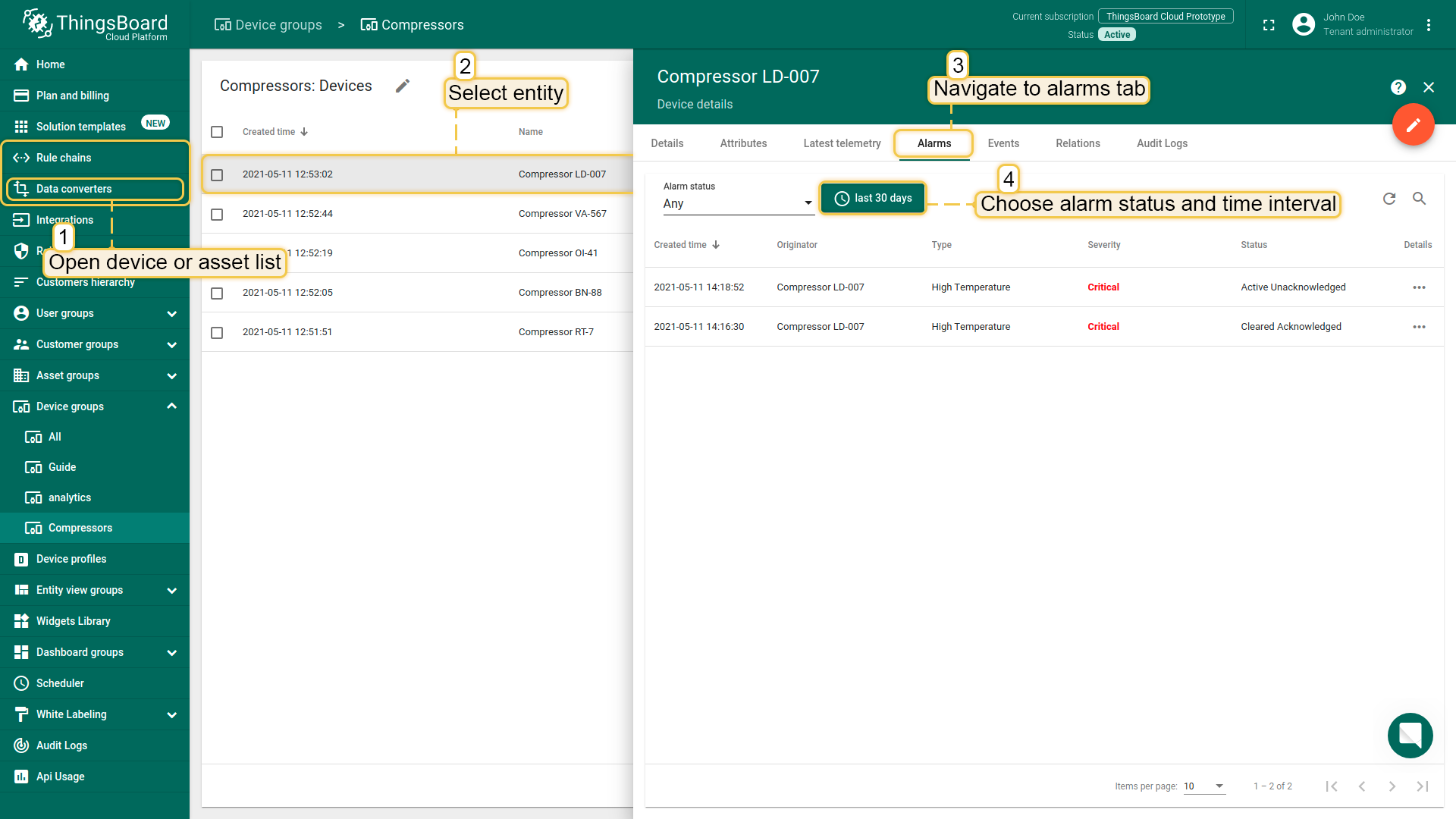Screen dimensions: 1456x819
Task: Open the Compressor OI-41 row
Action: [x=417, y=253]
